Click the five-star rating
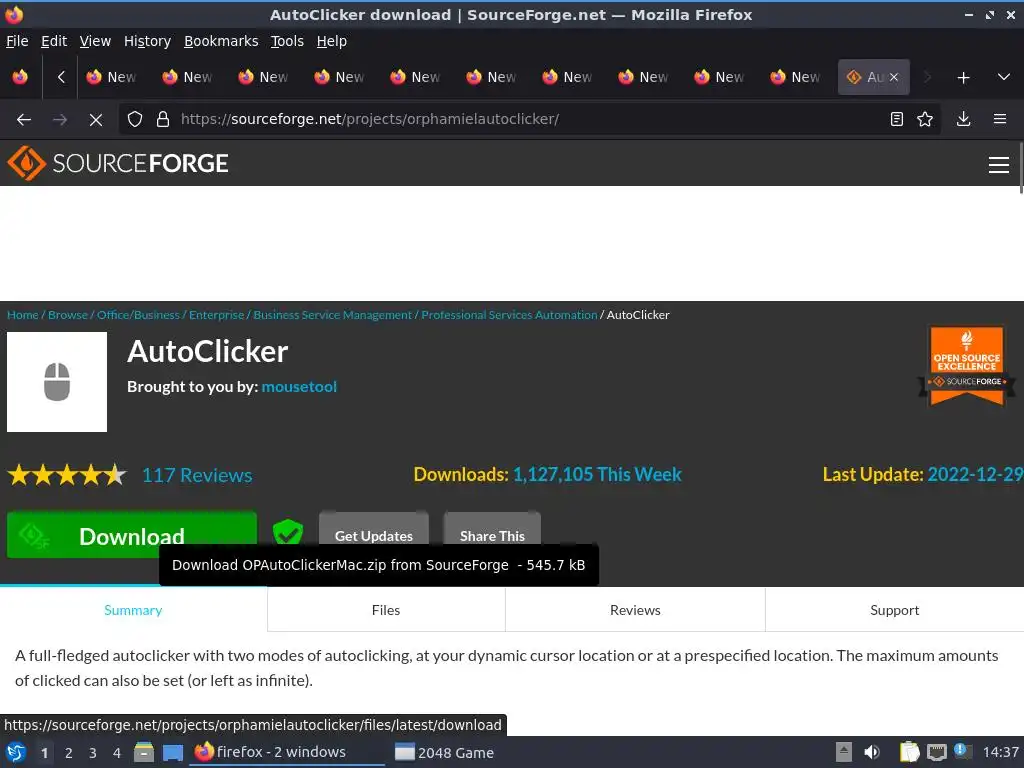The width and height of the screenshot is (1024, 768). click(67, 475)
